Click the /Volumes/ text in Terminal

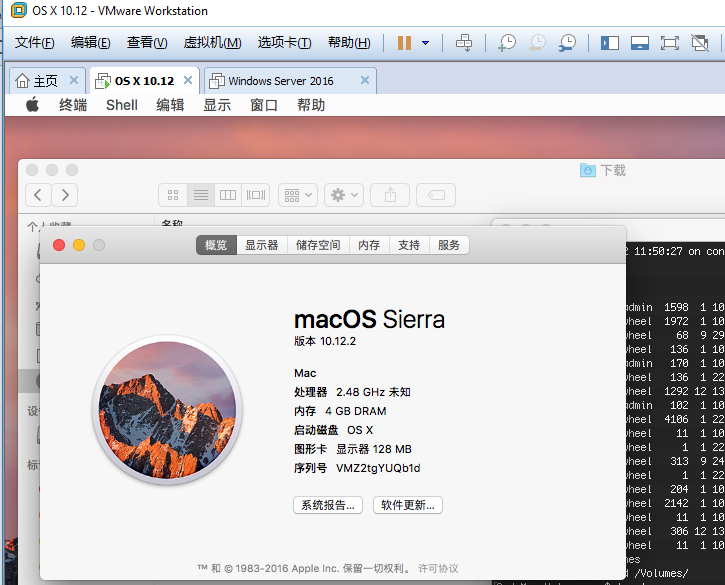pyautogui.click(x=661, y=573)
